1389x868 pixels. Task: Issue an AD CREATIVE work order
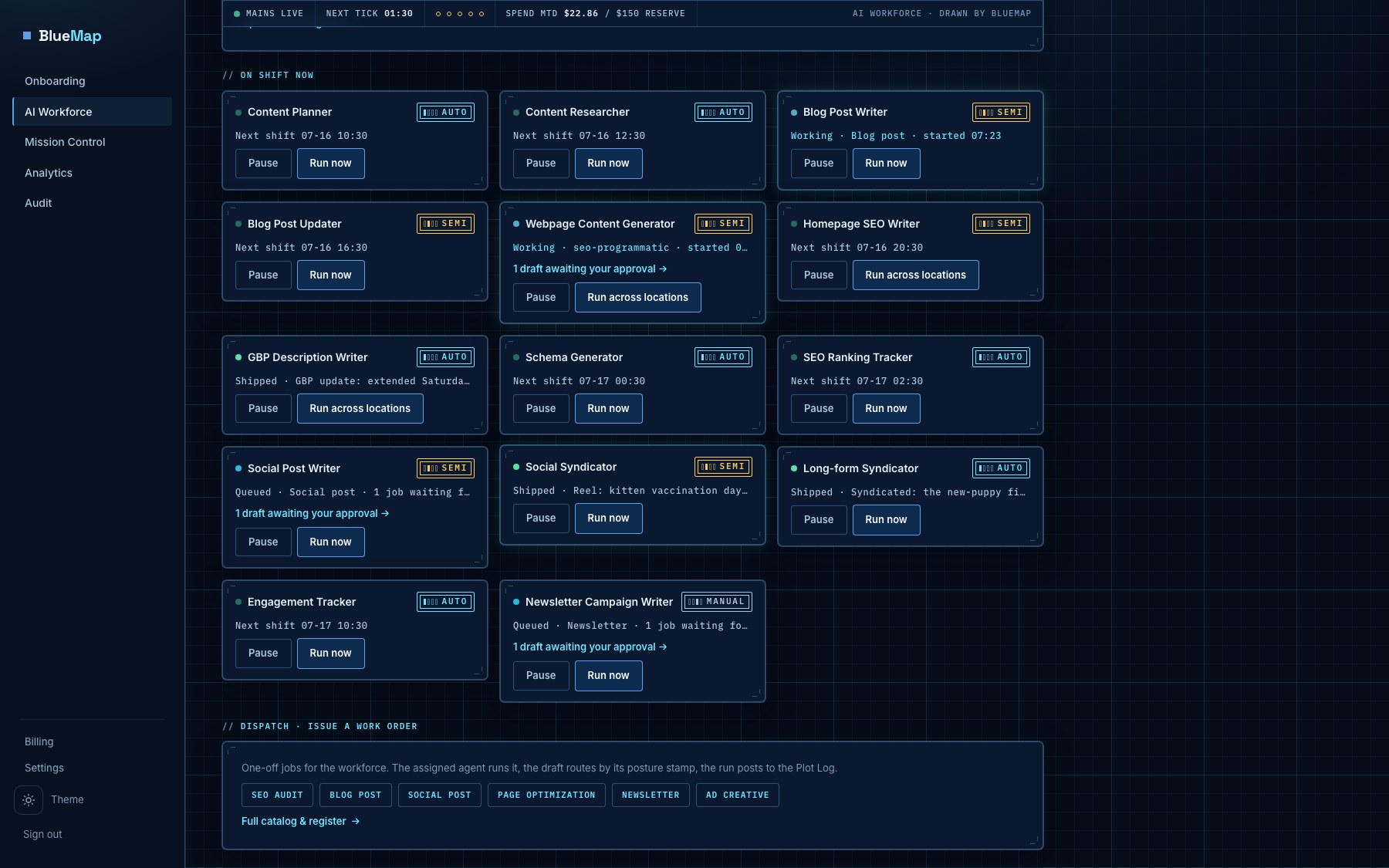pyautogui.click(x=737, y=795)
